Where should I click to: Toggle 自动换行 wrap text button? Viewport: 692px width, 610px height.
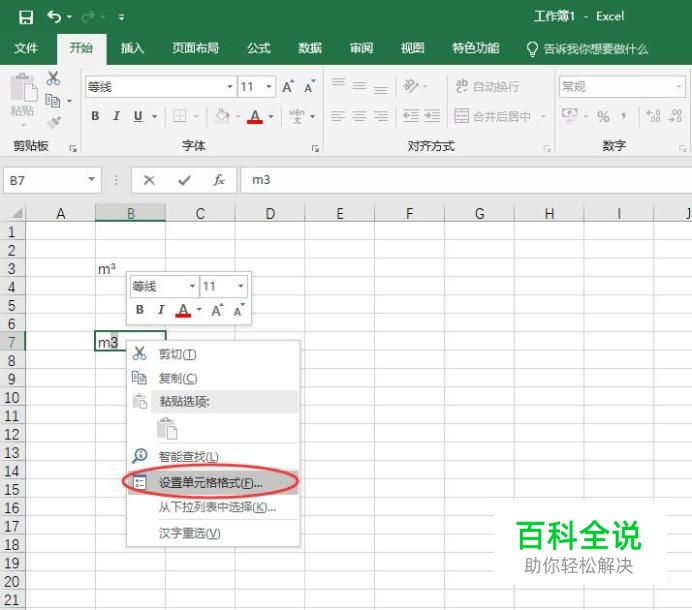487,87
